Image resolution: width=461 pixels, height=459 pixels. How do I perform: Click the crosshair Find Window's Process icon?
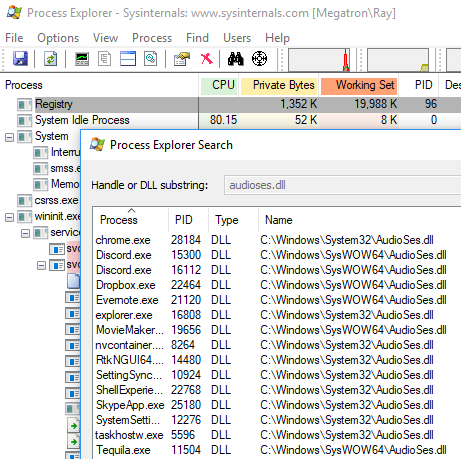coord(259,59)
